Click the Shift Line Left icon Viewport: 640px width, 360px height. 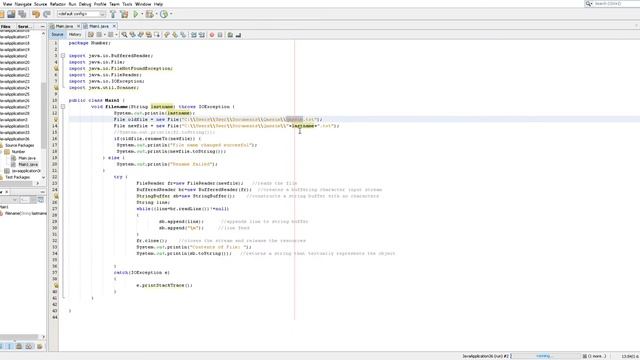coord(194,35)
